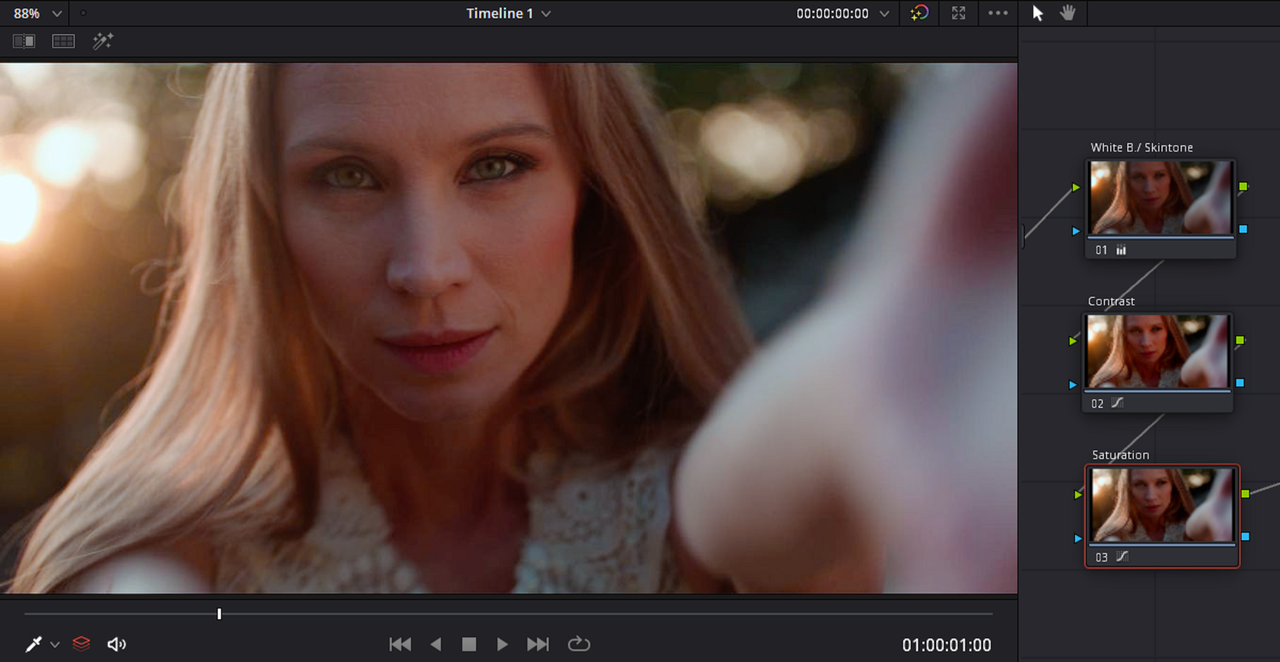The width and height of the screenshot is (1280, 662).
Task: Click Saturation node green RGB input
Action: coord(1077,495)
